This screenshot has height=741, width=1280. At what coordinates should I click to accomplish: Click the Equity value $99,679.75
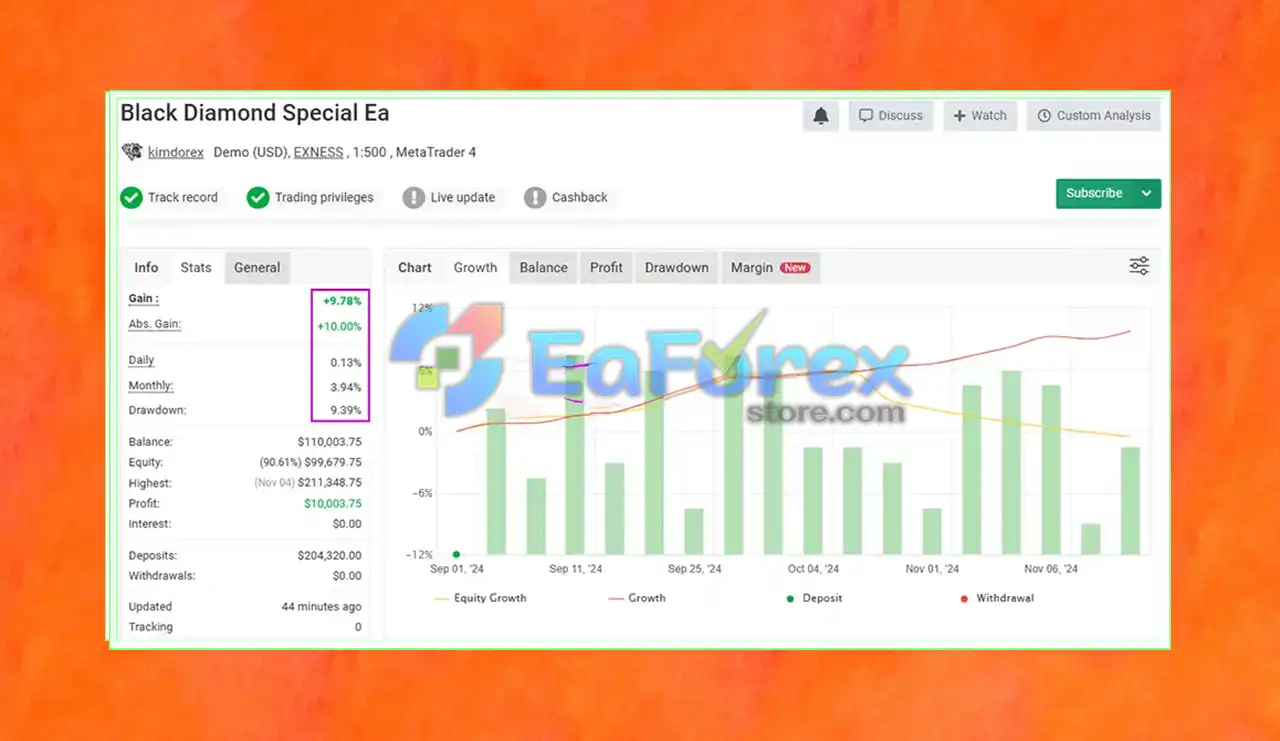335,463
